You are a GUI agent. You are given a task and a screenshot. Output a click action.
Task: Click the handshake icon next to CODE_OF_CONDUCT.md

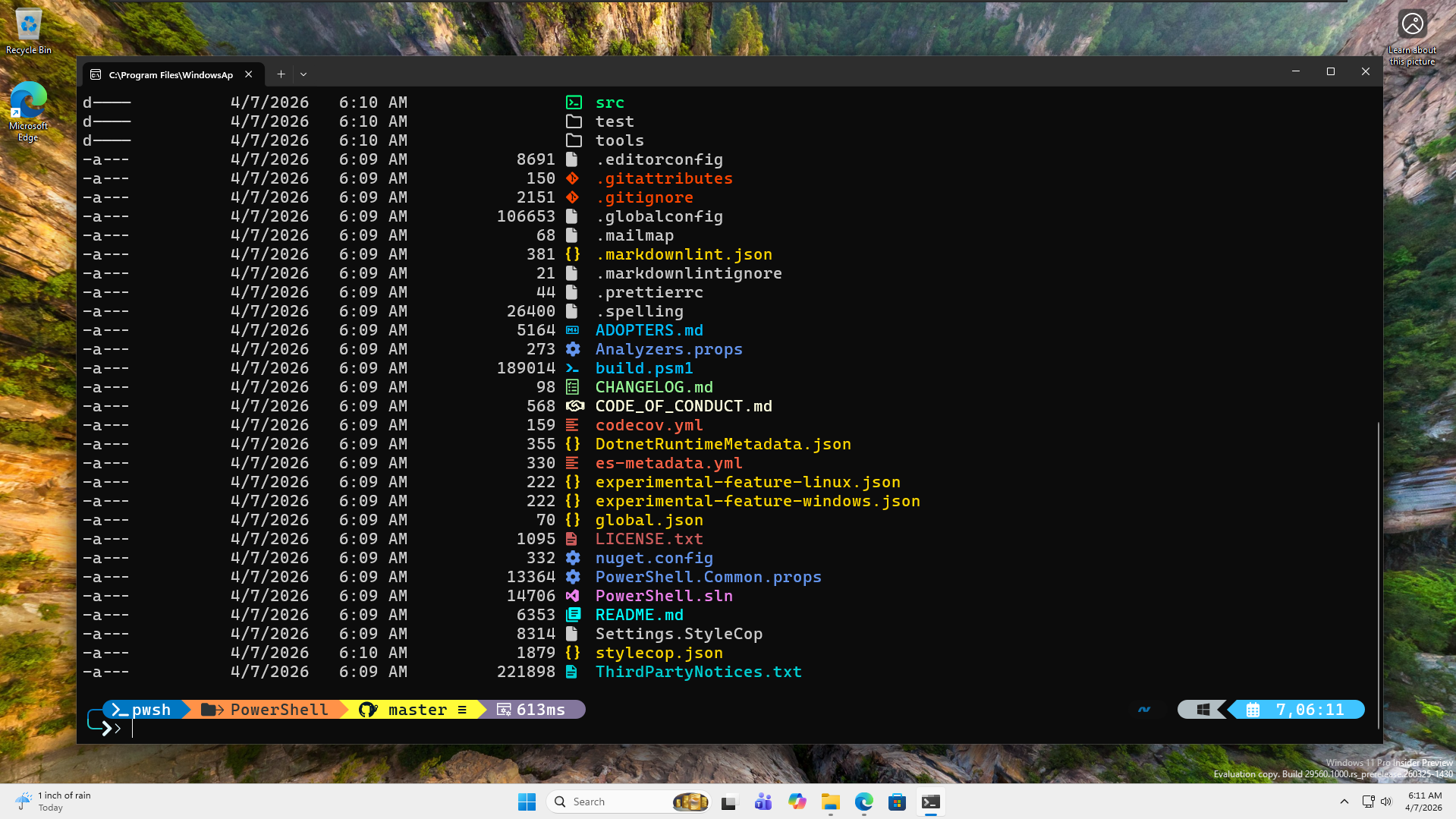pos(575,406)
